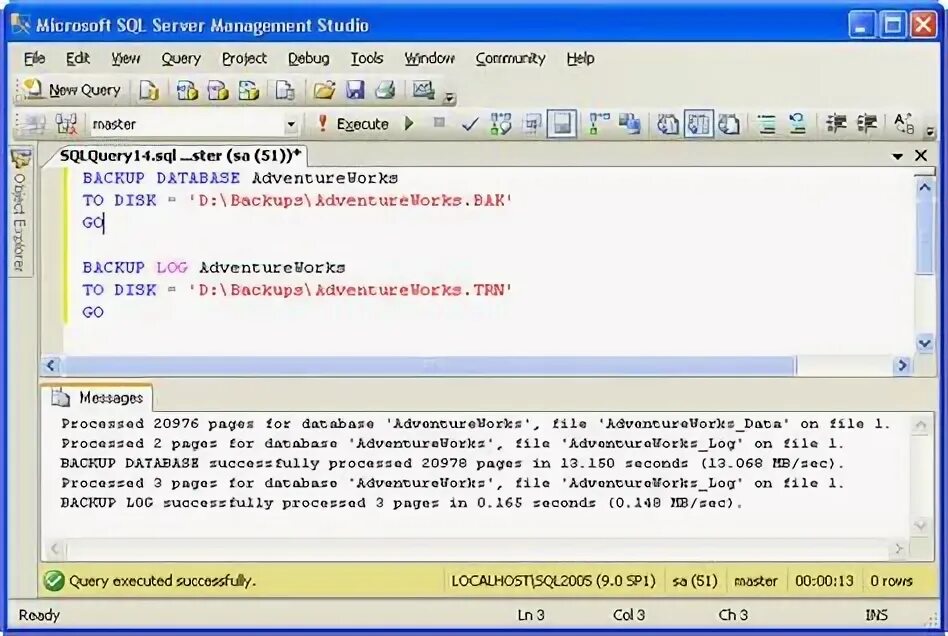Click the Query Options icon

click(531, 124)
